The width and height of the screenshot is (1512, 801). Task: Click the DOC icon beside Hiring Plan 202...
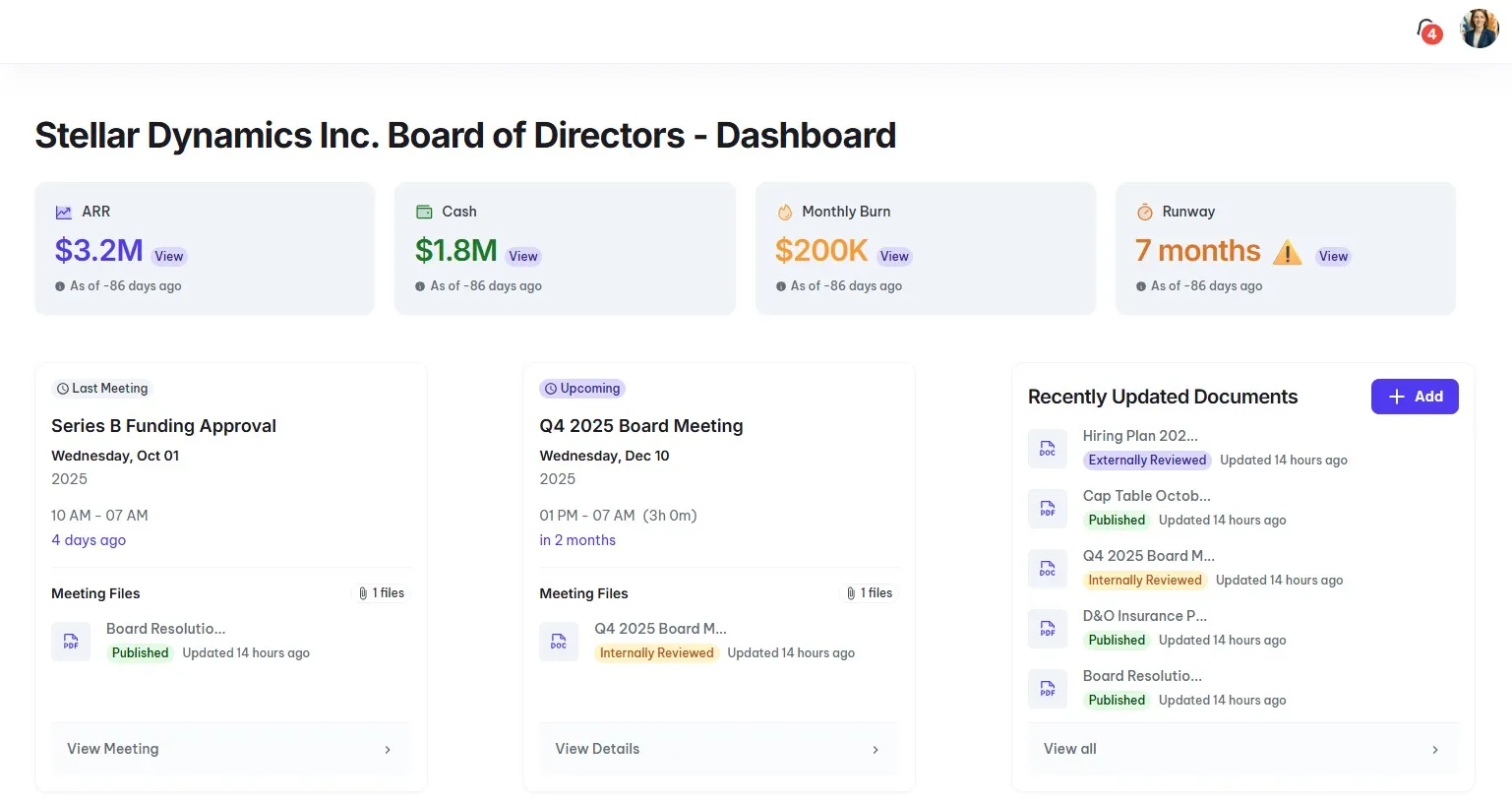pyautogui.click(x=1047, y=448)
